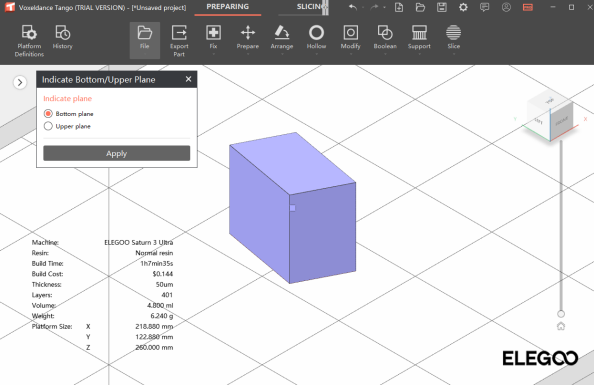This screenshot has height=385, width=594.
Task: Click the red PRO badge icon
Action: [x=528, y=7]
